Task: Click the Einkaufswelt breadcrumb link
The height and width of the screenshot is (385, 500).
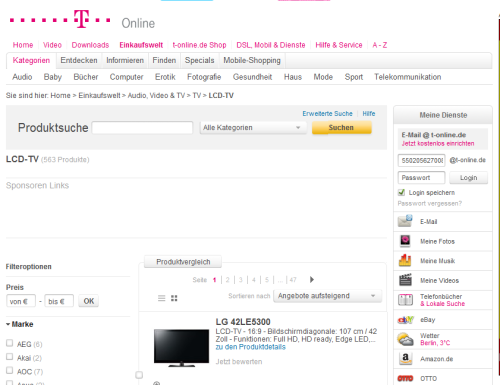Action: pyautogui.click(x=99, y=95)
